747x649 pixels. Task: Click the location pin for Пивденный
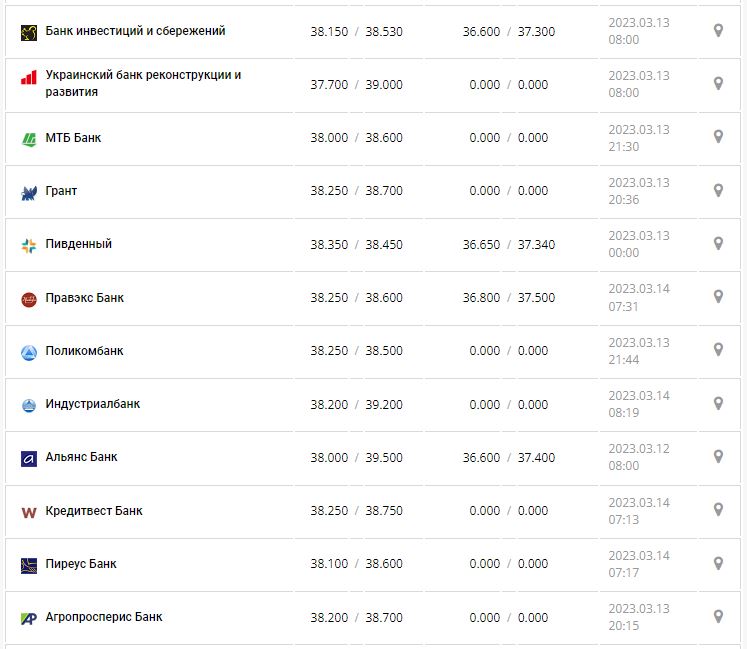click(718, 243)
